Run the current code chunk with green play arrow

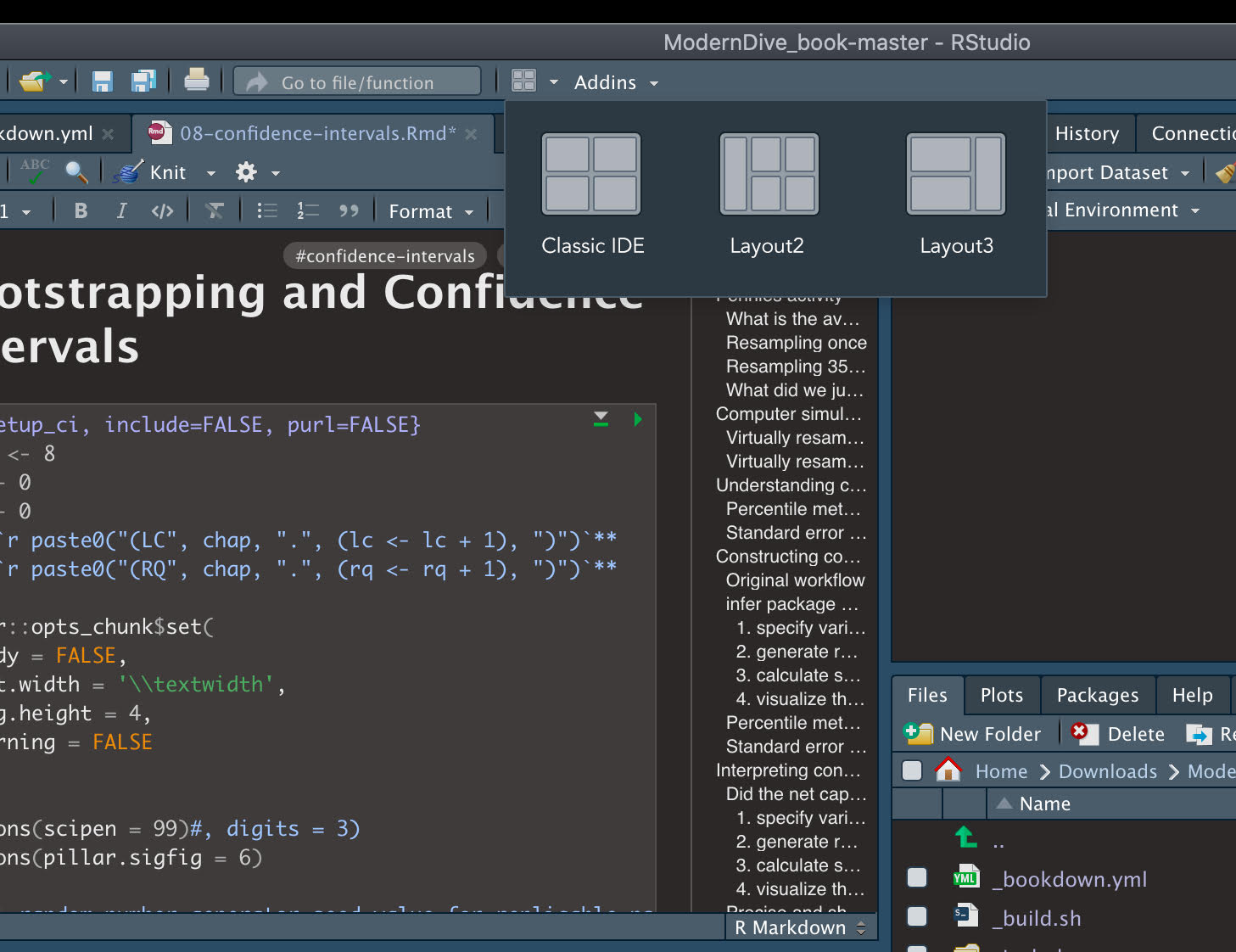pos(638,418)
